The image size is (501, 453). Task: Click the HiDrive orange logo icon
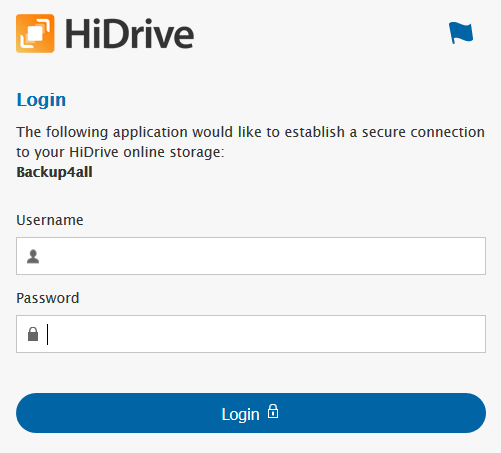(35, 33)
